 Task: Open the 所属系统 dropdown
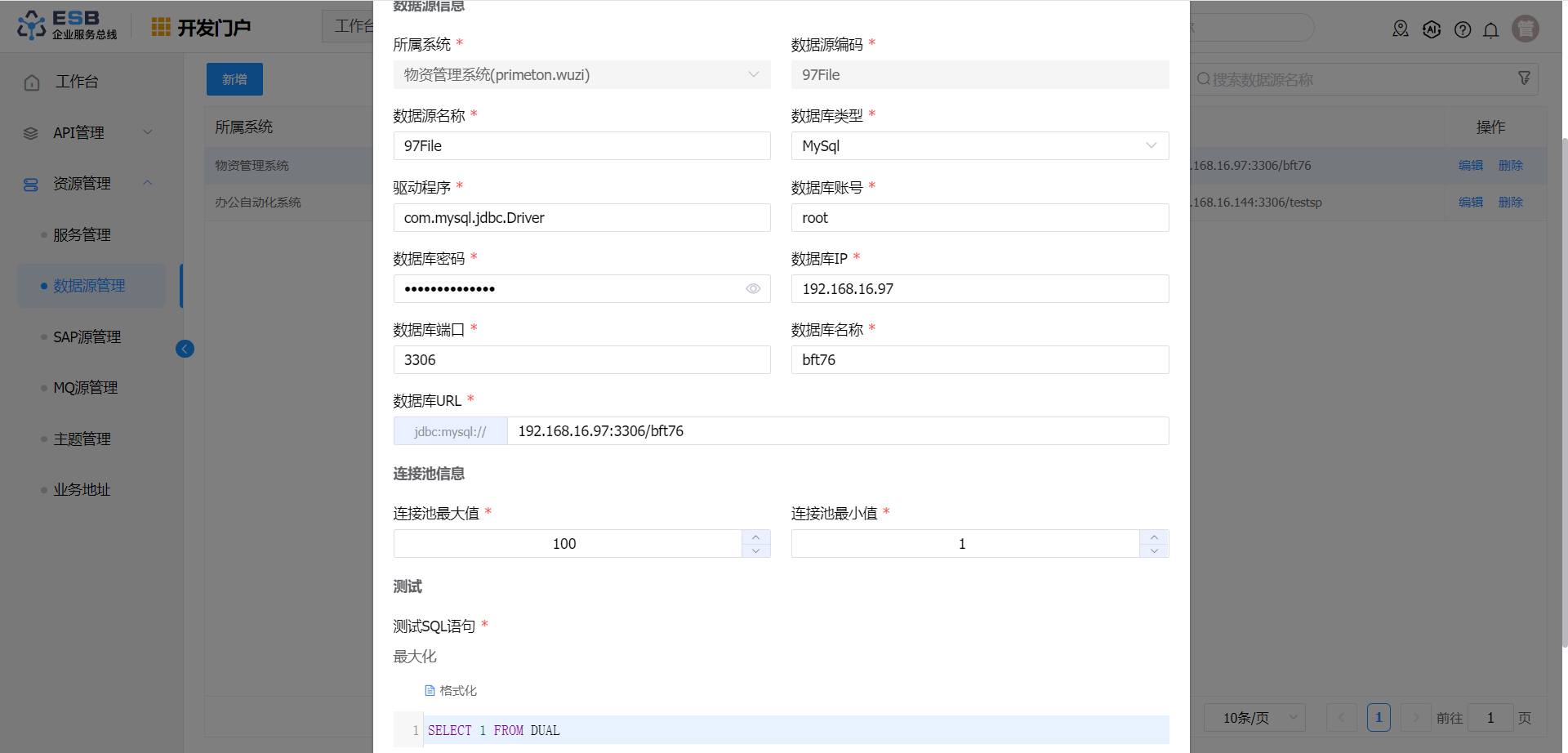pyautogui.click(x=582, y=75)
